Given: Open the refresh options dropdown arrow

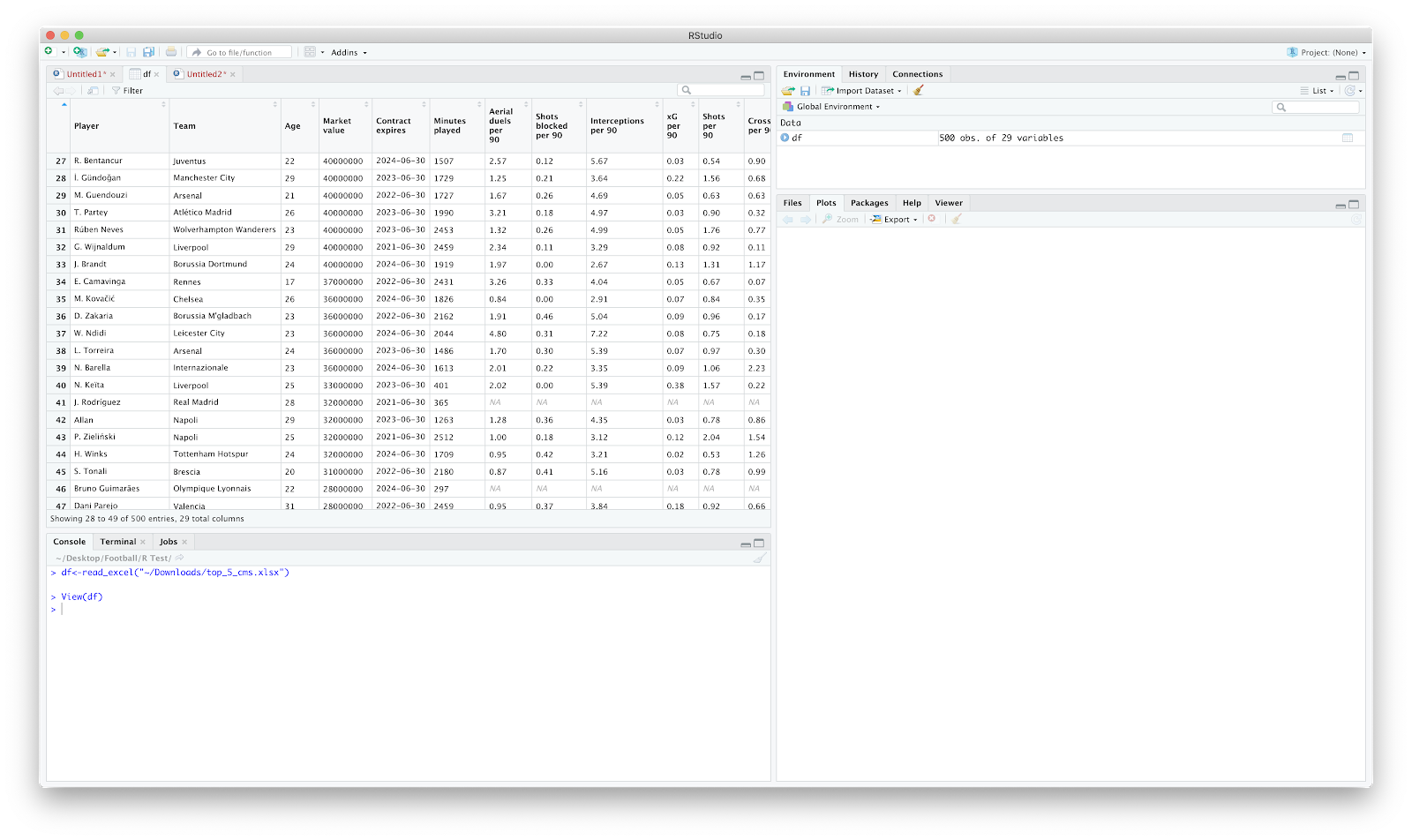Looking at the screenshot, I should pos(1361,91).
